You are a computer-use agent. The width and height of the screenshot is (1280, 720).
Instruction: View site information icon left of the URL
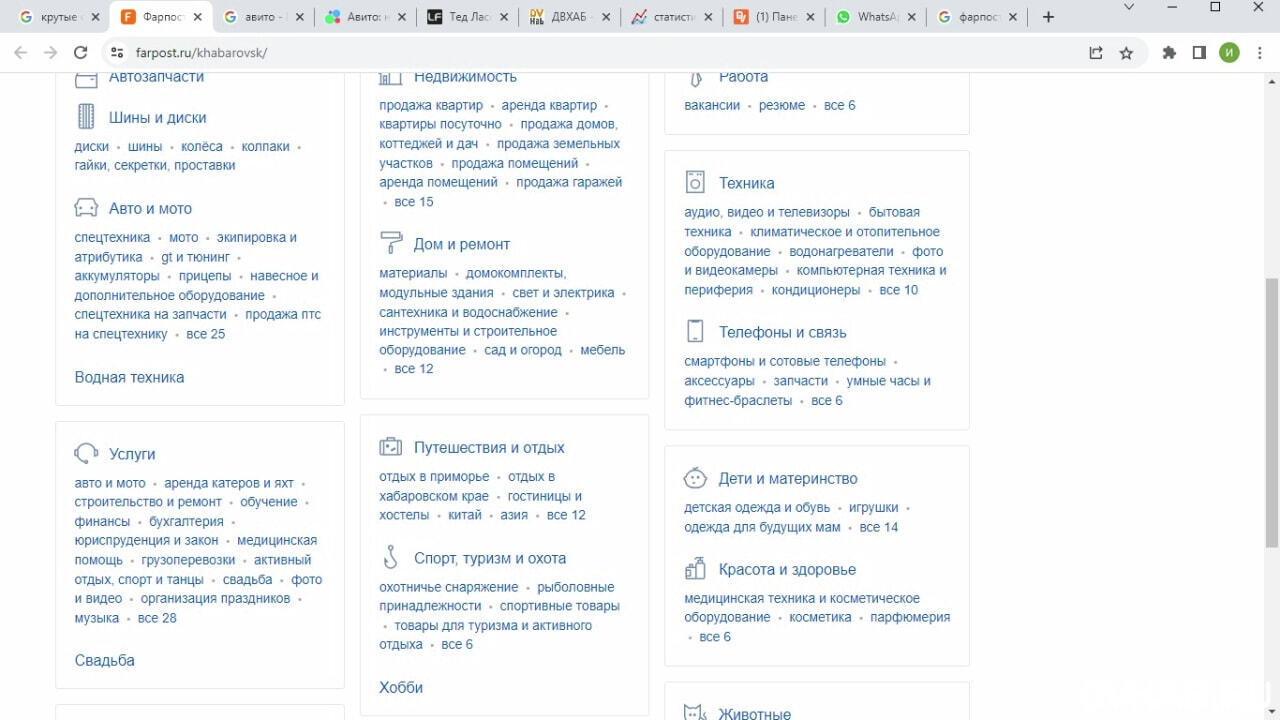[117, 53]
